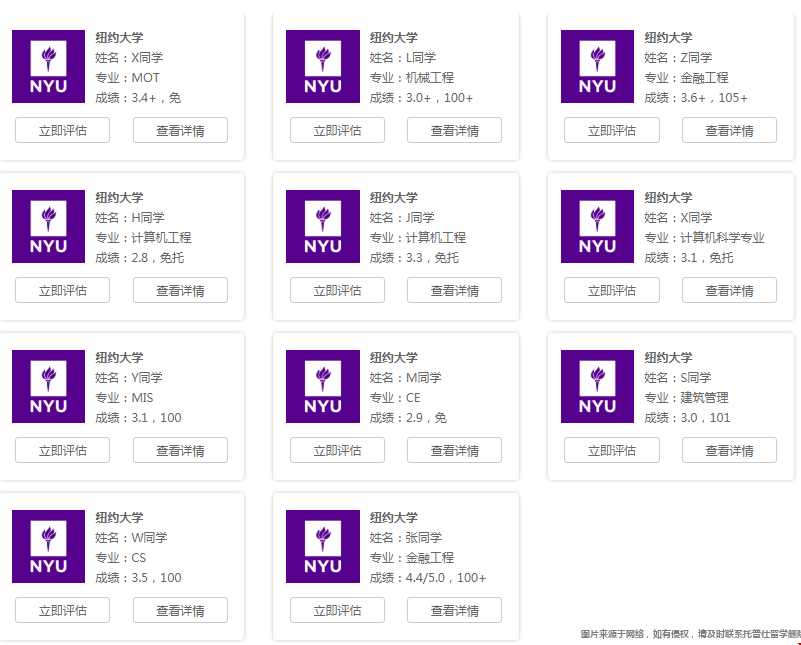Open M同学's details via 查看详情

pos(455,450)
